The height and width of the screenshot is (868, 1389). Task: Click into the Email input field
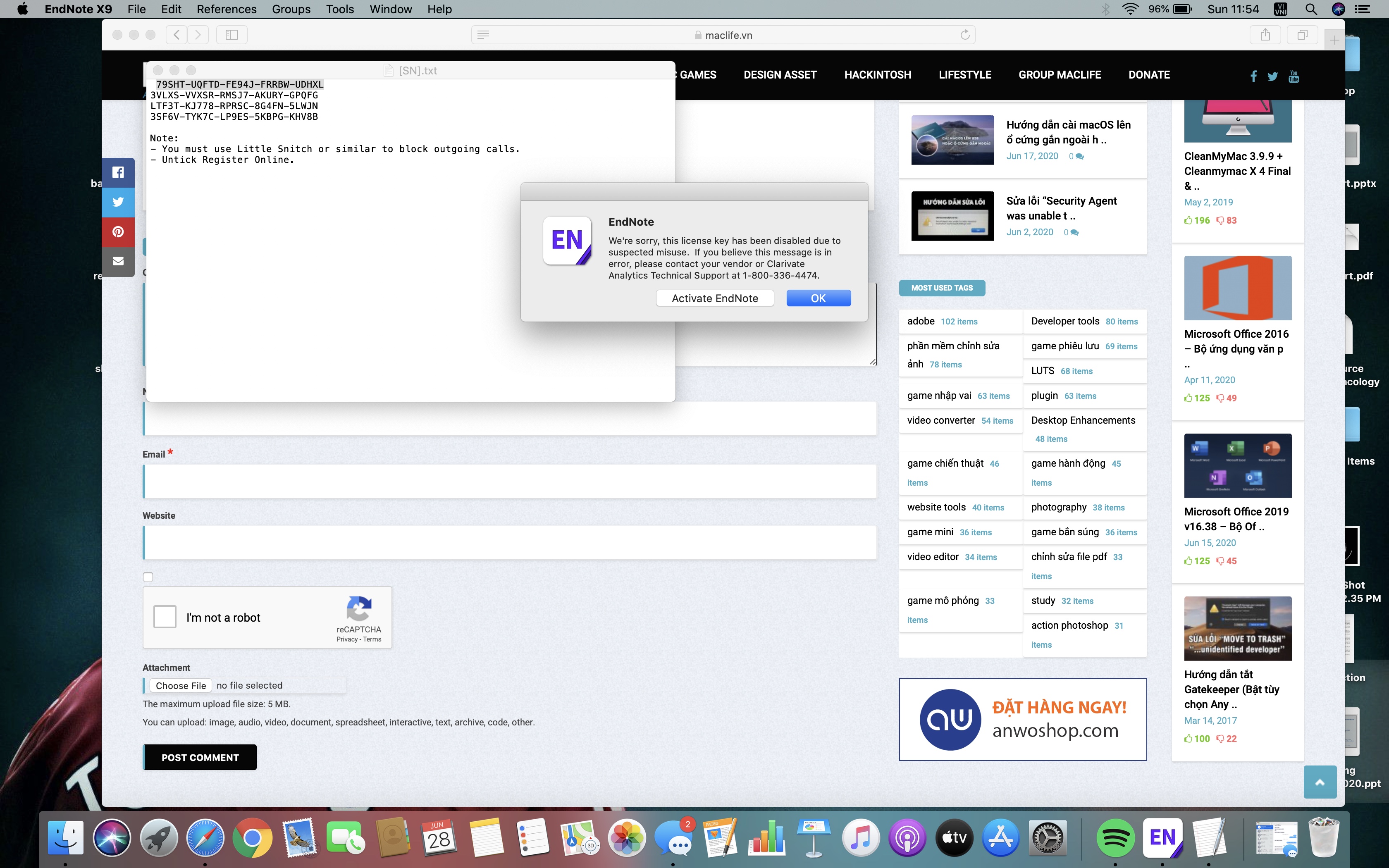pyautogui.click(x=510, y=481)
